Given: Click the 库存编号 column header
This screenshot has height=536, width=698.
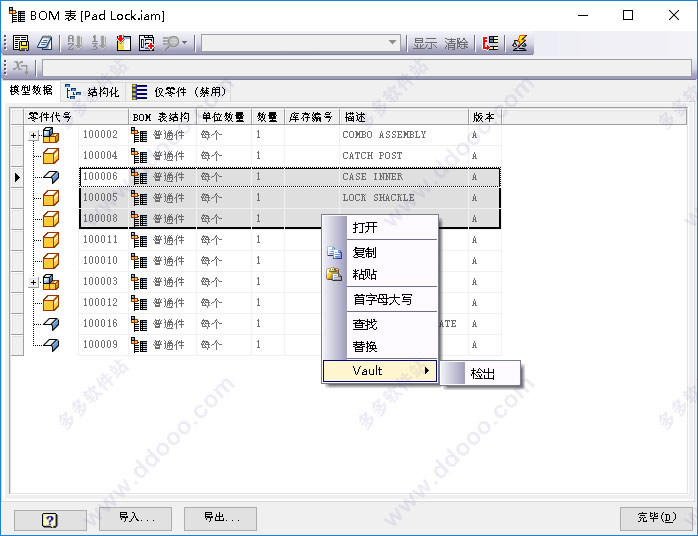Looking at the screenshot, I should 312,117.
